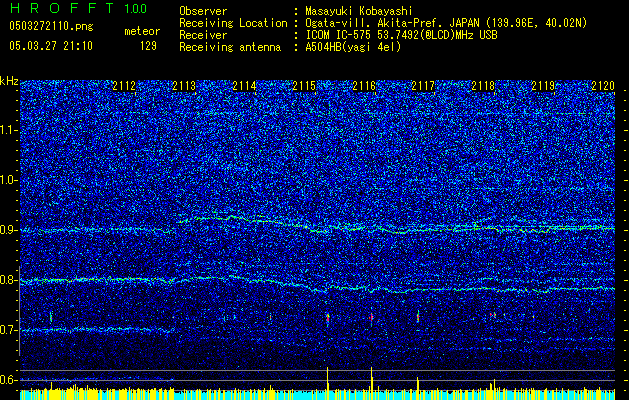Click the 2120 time marker
This screenshot has height=400, width=629.
point(603,86)
